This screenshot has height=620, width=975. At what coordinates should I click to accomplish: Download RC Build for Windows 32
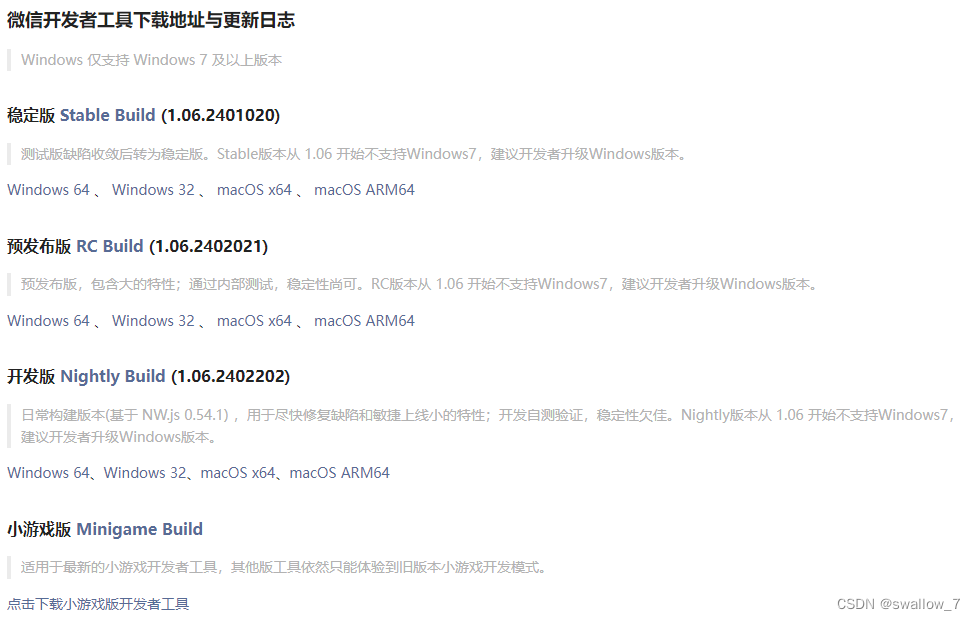tap(154, 321)
